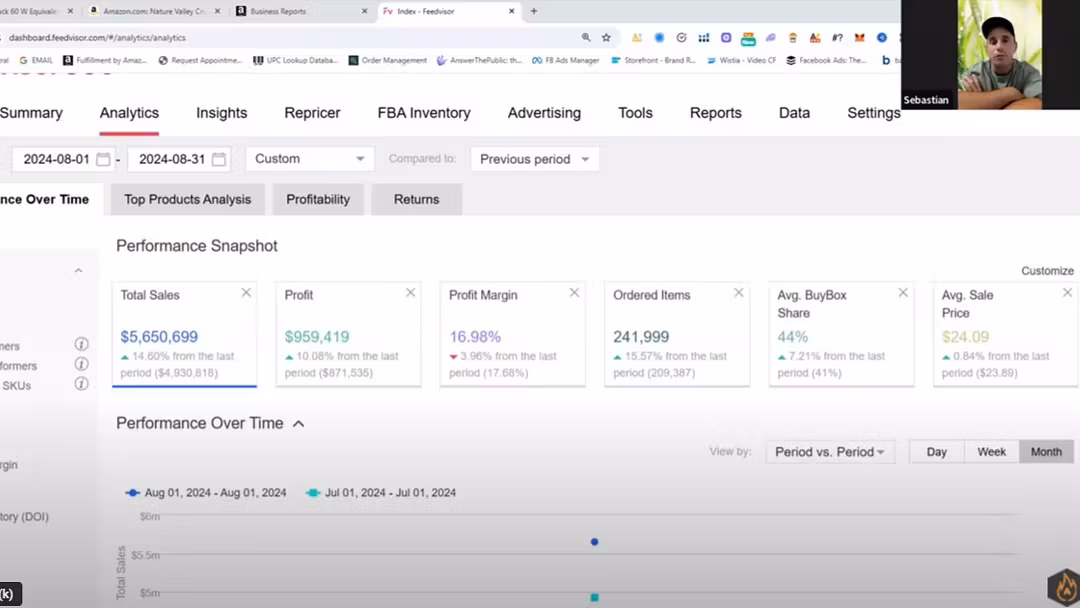Click the blue August data point on chart
This screenshot has width=1080, height=608.
pos(595,542)
